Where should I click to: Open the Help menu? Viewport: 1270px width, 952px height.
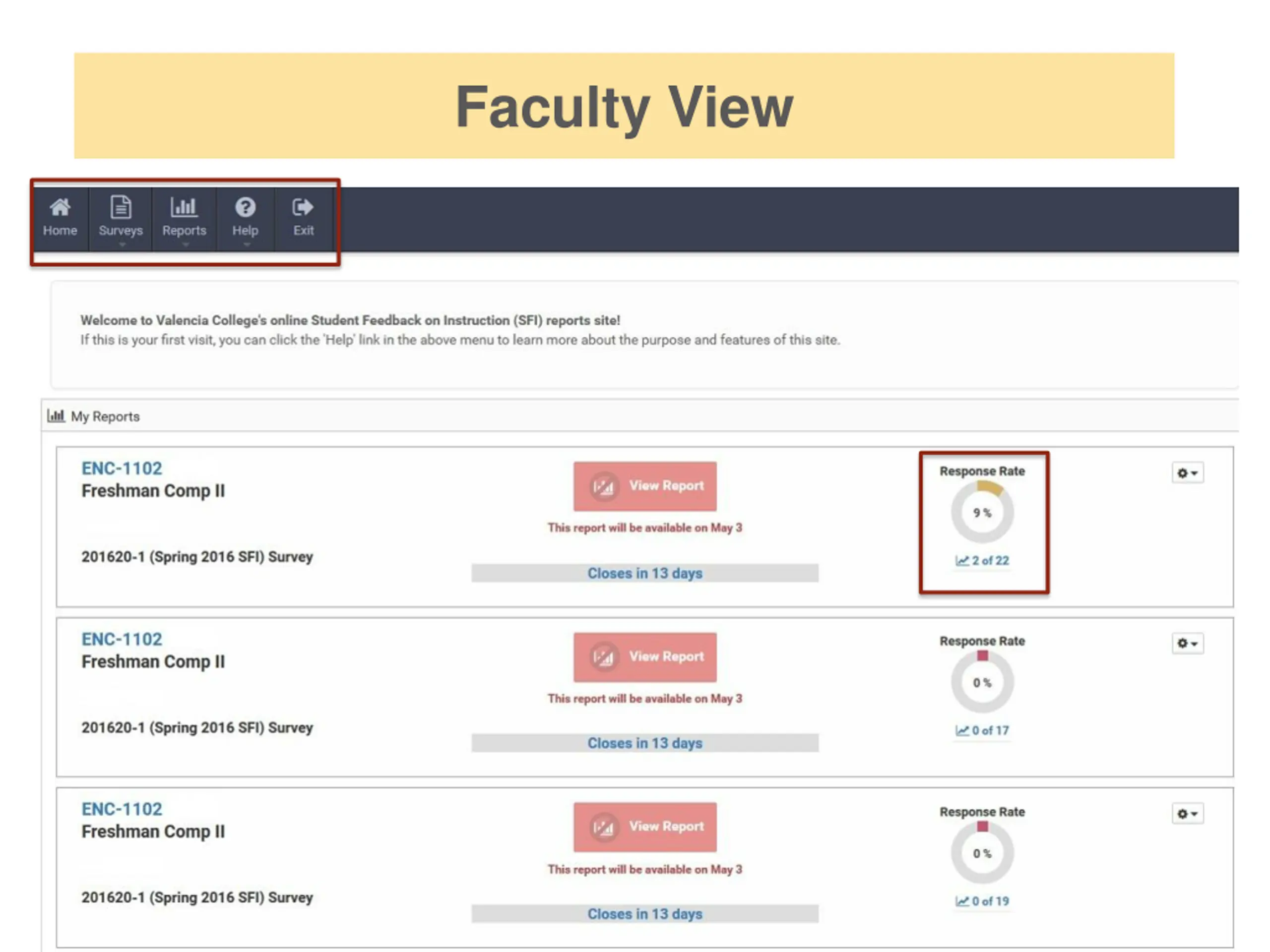pyautogui.click(x=245, y=219)
